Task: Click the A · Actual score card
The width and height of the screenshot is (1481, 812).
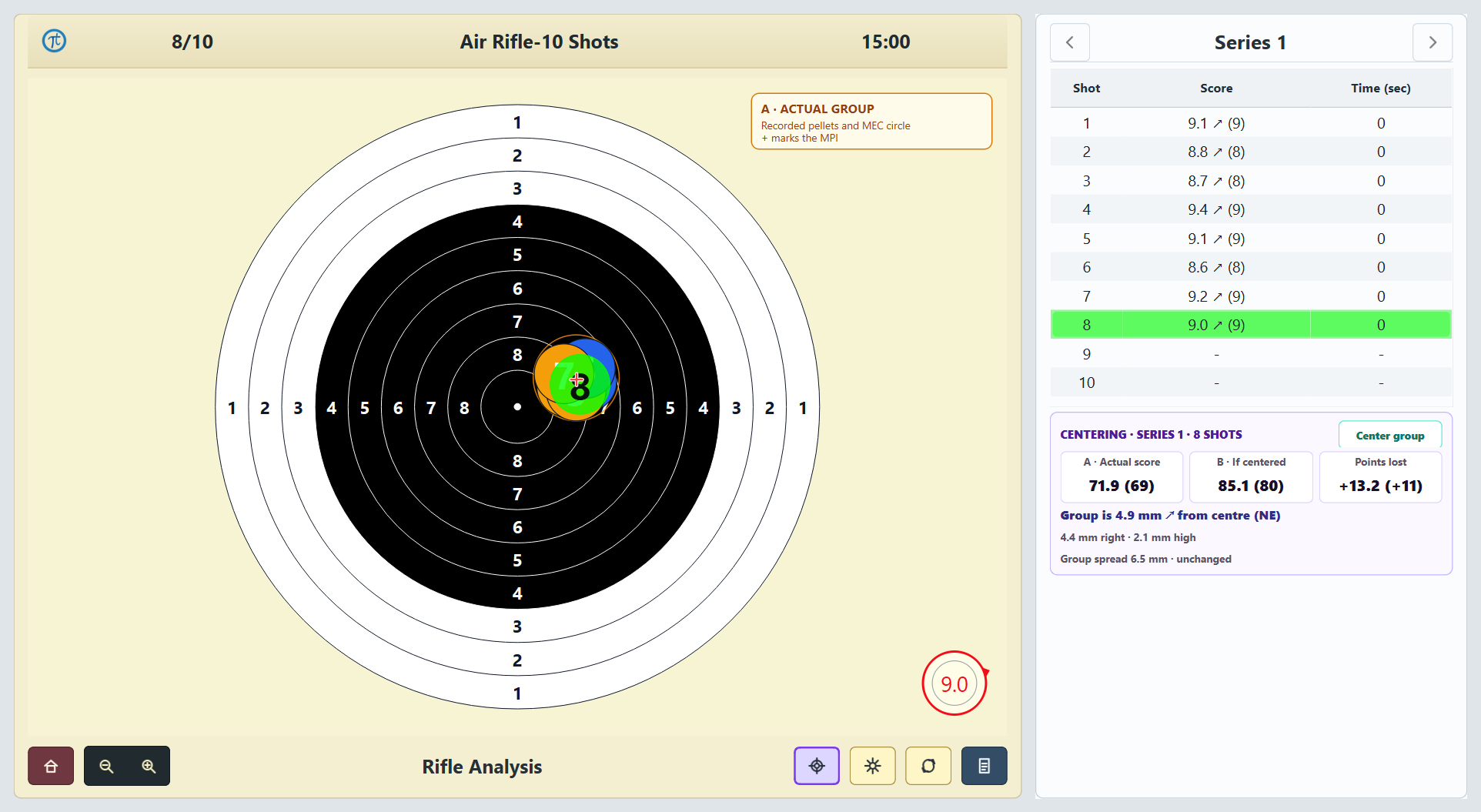Action: pos(1122,476)
